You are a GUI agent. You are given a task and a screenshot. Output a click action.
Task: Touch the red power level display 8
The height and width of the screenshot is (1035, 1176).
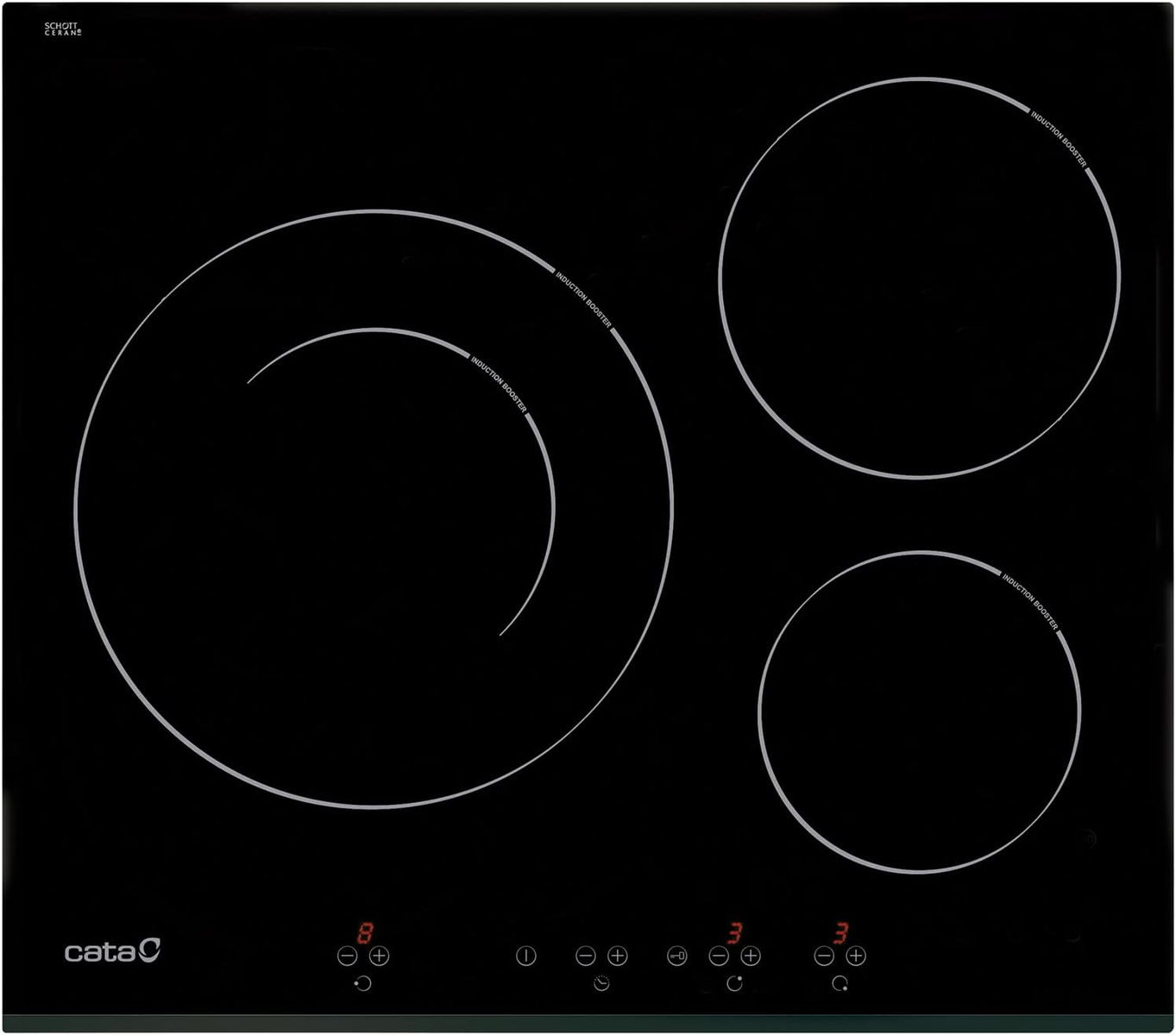coord(366,932)
